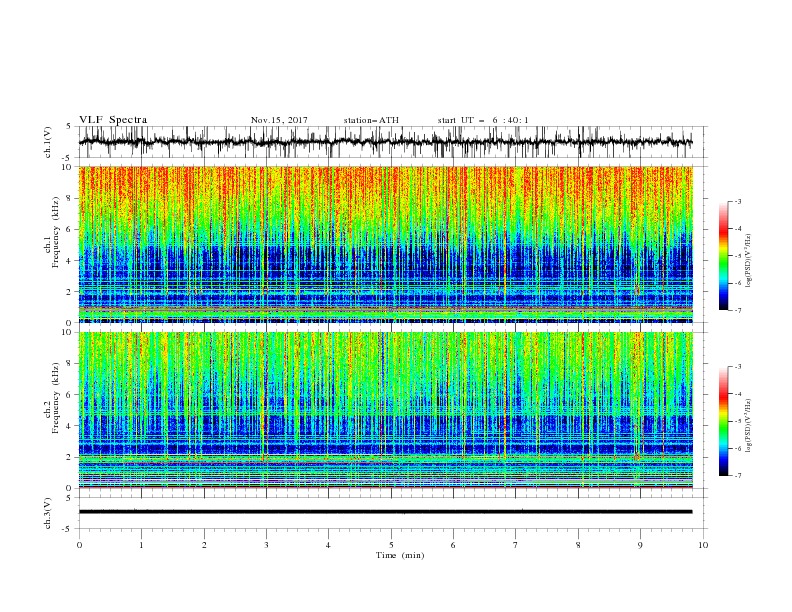The image size is (792, 612).
Task: Click the 'log(PSD)(V²/Hz)' label beside ch.1 colorbar
Action: pyautogui.click(x=749, y=261)
